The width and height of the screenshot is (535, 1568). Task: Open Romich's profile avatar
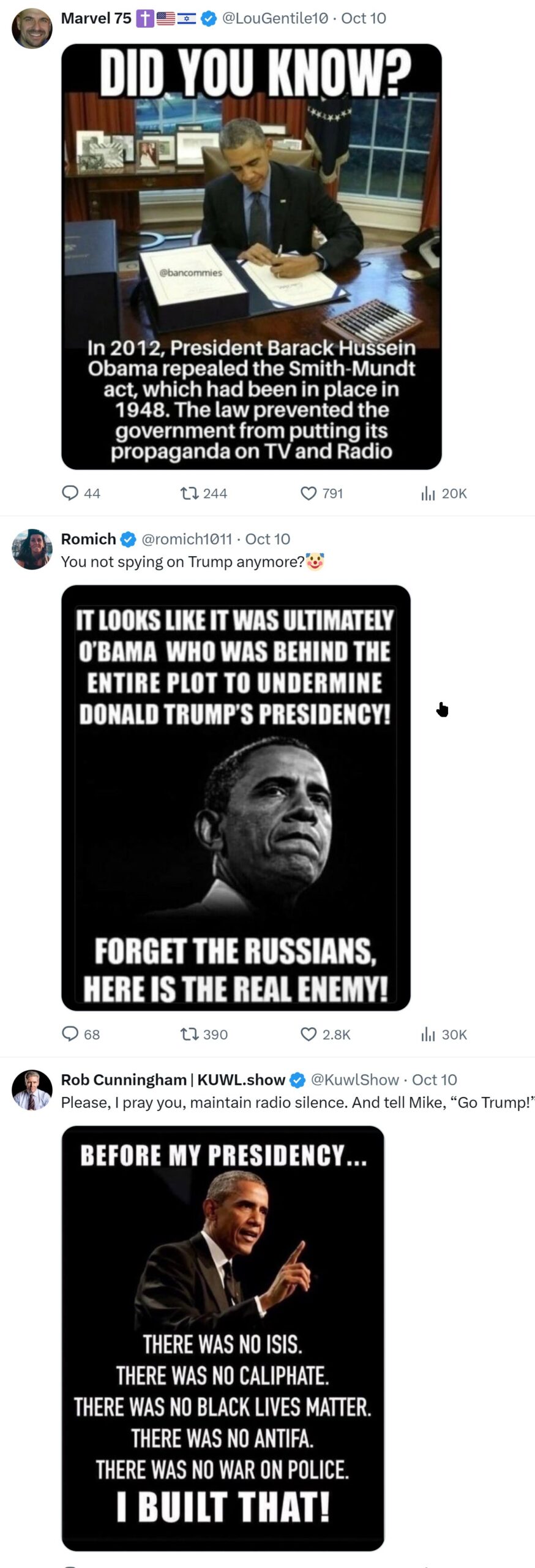coord(32,549)
